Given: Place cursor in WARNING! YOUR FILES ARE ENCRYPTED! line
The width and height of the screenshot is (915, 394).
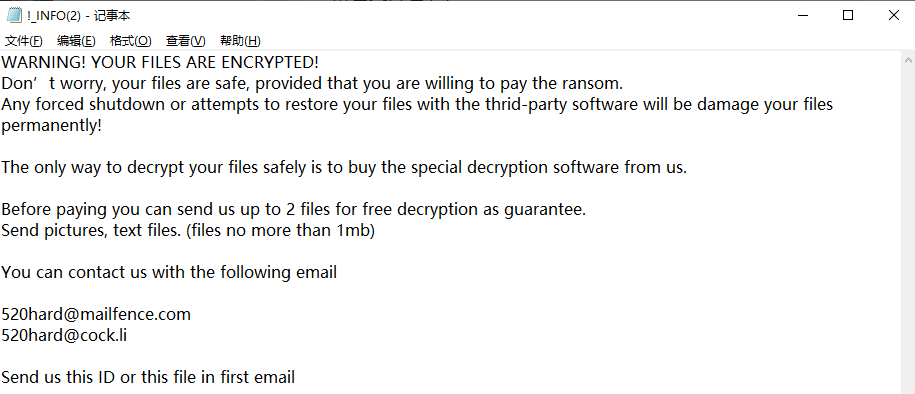Looking at the screenshot, I should 160,62.
